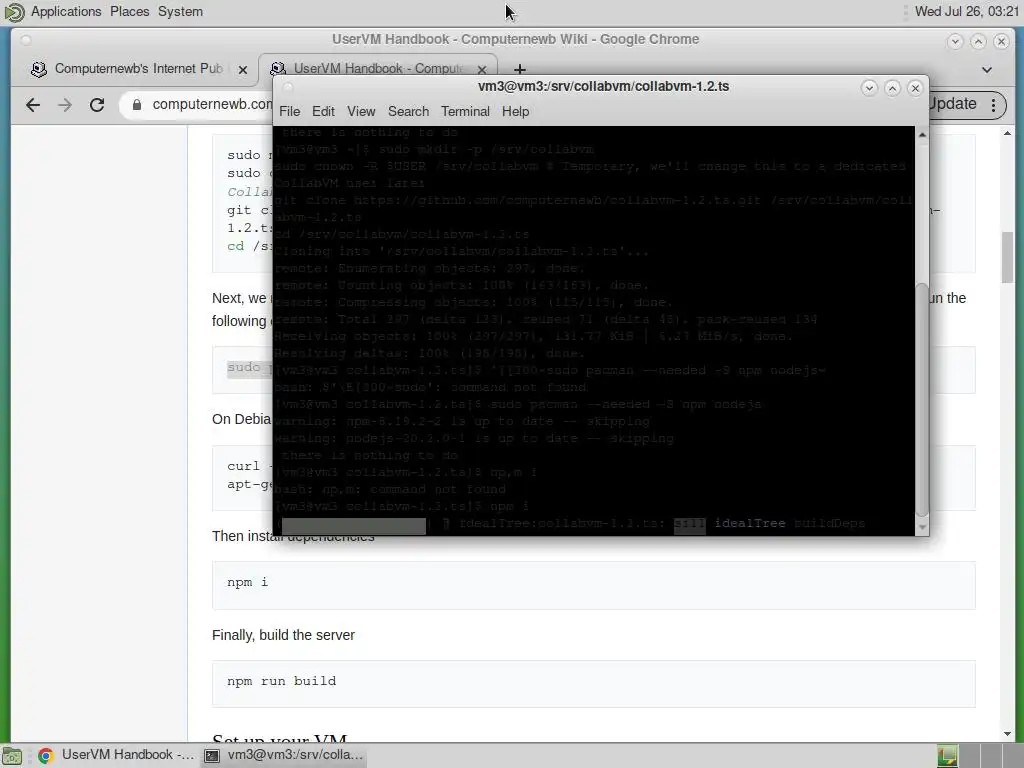The height and width of the screenshot is (768, 1024).
Task: Click Chrome page scrollbar thumb
Action: click(1007, 257)
